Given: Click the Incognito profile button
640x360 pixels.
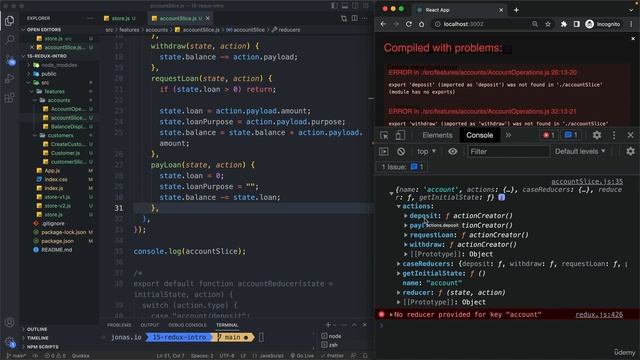Looking at the screenshot, I should [603, 24].
